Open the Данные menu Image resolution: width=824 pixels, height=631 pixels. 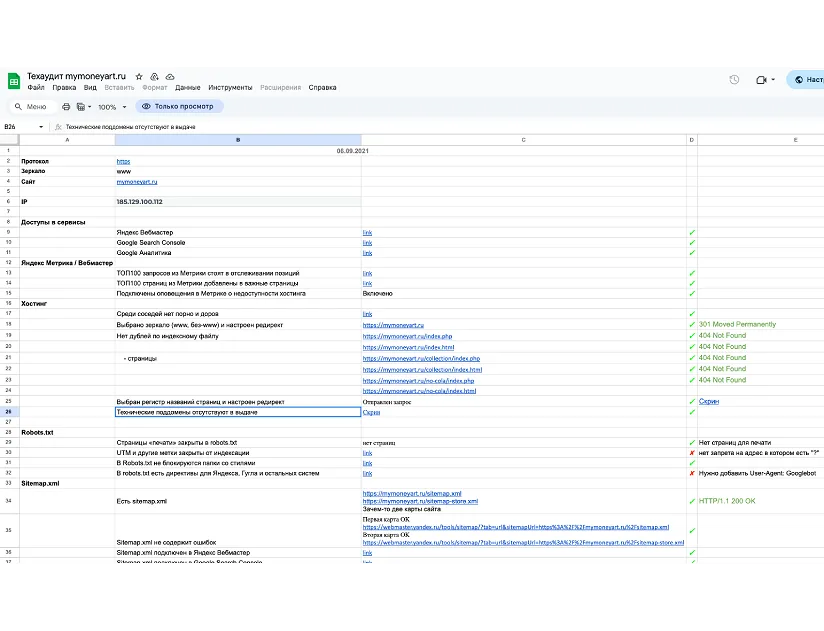(190, 87)
